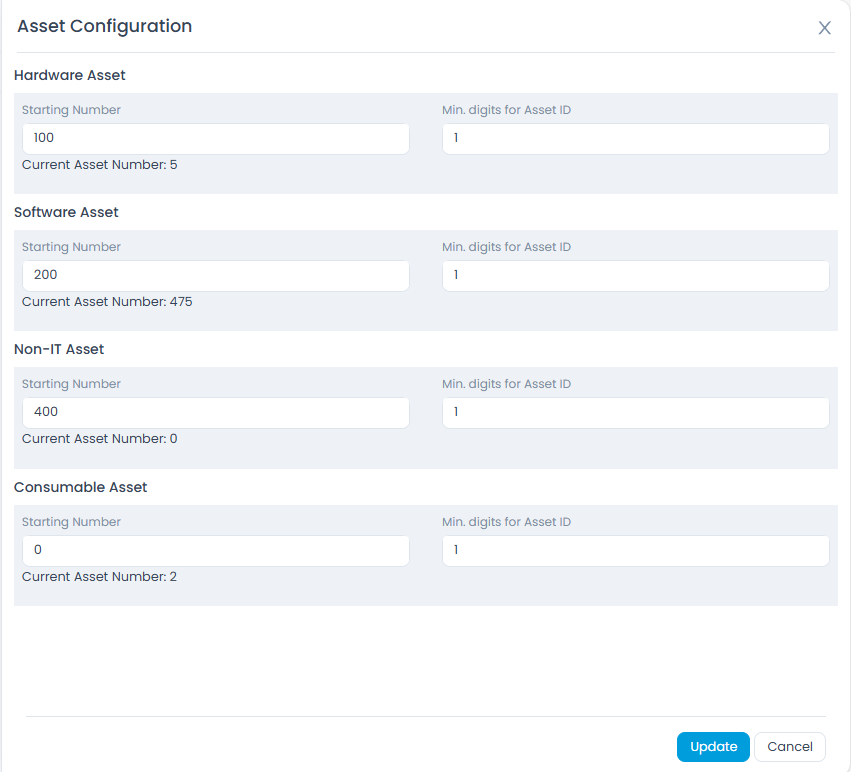The height and width of the screenshot is (772, 851).
Task: Click the Non-IT Asset section heading
Action: (x=59, y=349)
